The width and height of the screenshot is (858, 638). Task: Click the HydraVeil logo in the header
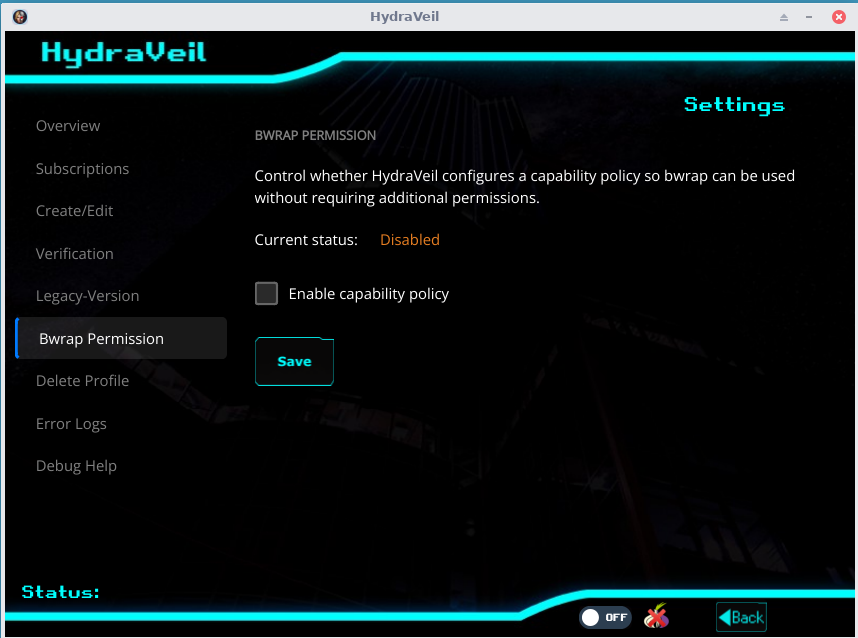124,52
